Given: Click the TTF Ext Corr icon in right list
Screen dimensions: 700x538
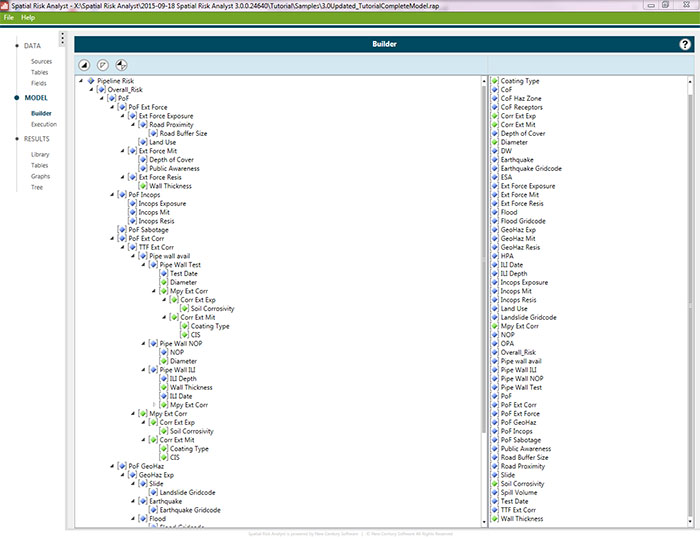Looking at the screenshot, I should pyautogui.click(x=495, y=510).
